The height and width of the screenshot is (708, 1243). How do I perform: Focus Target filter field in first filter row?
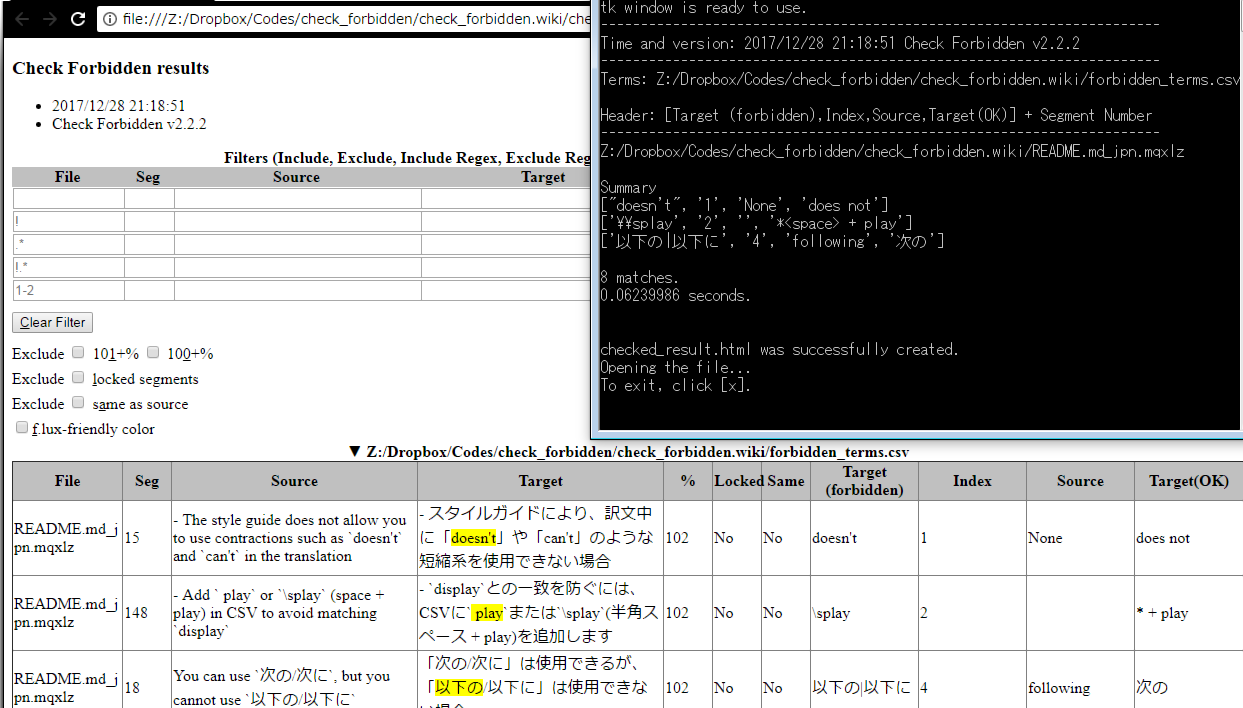click(506, 199)
